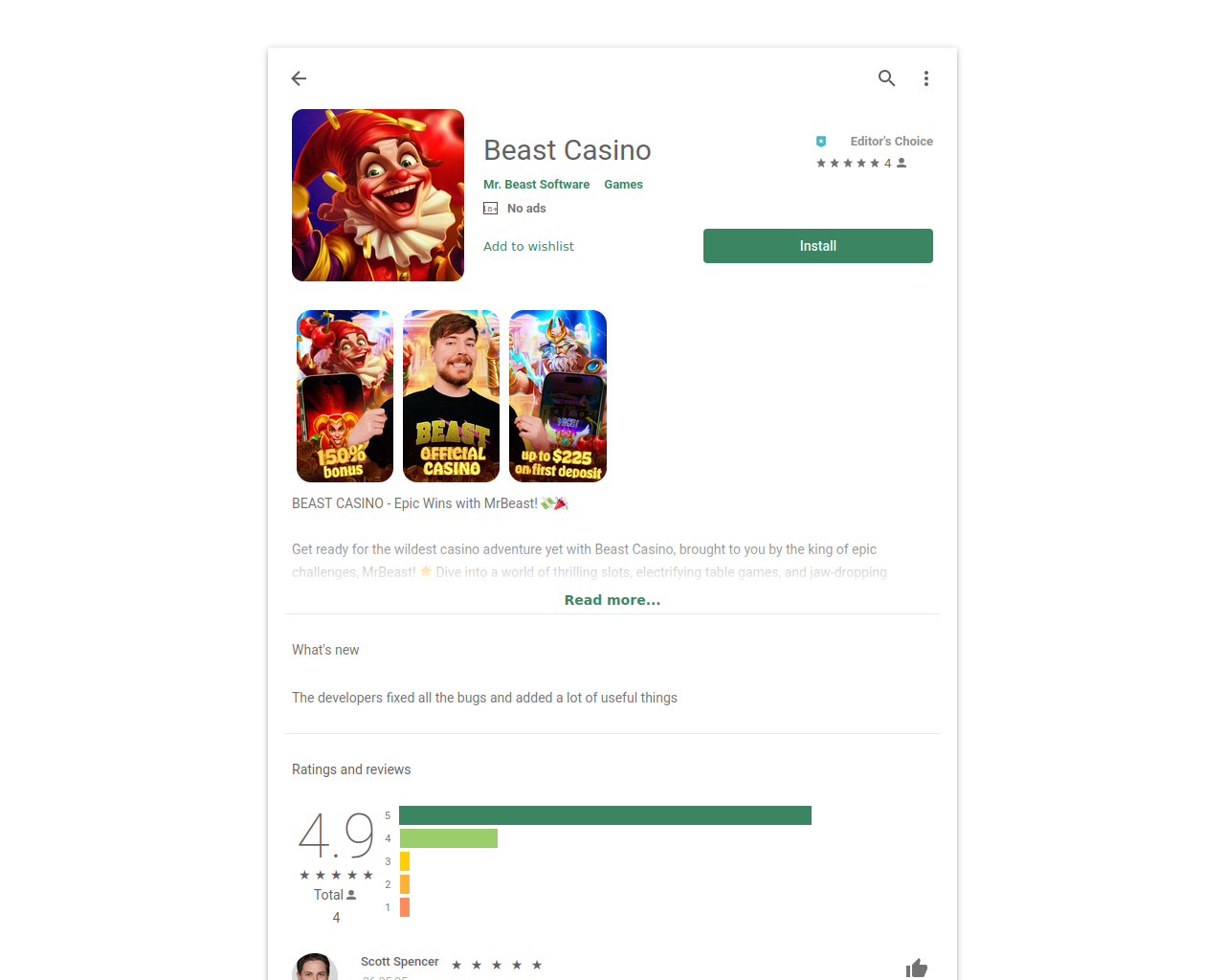Click the four-star rating bar
The height and width of the screenshot is (980, 1225).
[x=448, y=838]
